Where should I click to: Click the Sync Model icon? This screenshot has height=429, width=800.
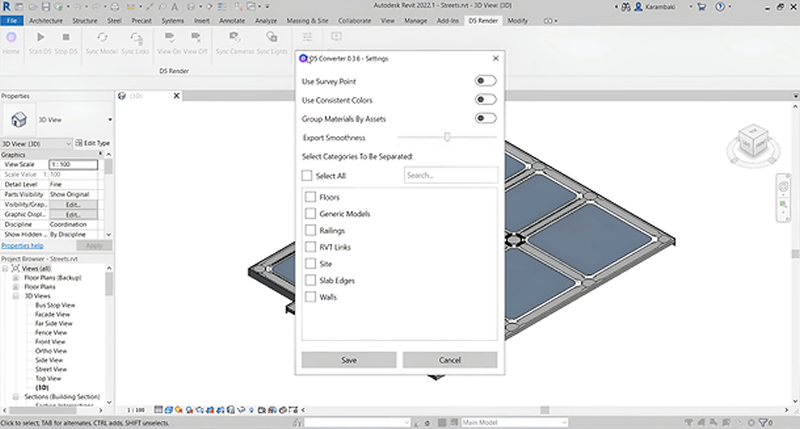[102, 37]
